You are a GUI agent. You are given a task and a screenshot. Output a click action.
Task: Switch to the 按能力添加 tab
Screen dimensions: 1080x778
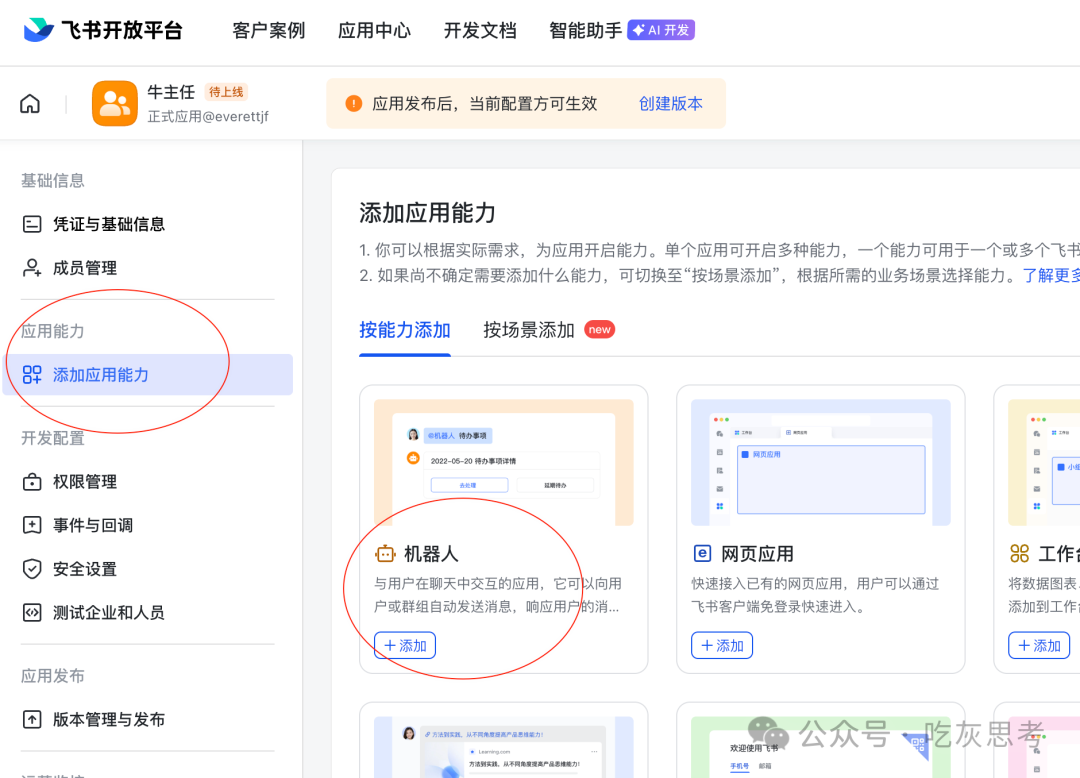[x=405, y=330]
